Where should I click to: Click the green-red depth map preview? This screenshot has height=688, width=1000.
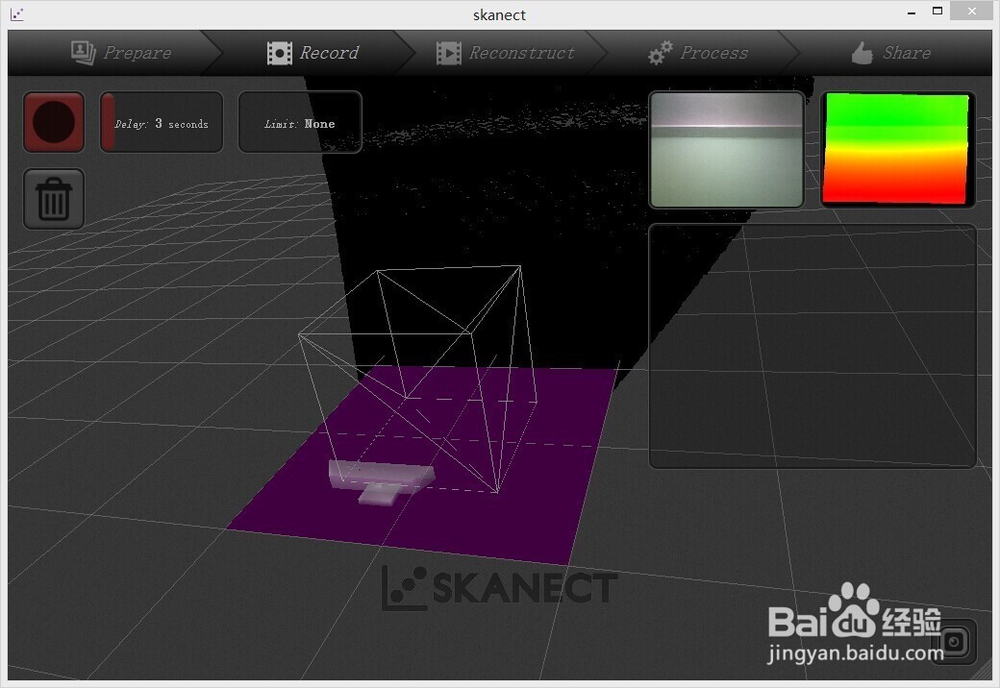tap(897, 150)
